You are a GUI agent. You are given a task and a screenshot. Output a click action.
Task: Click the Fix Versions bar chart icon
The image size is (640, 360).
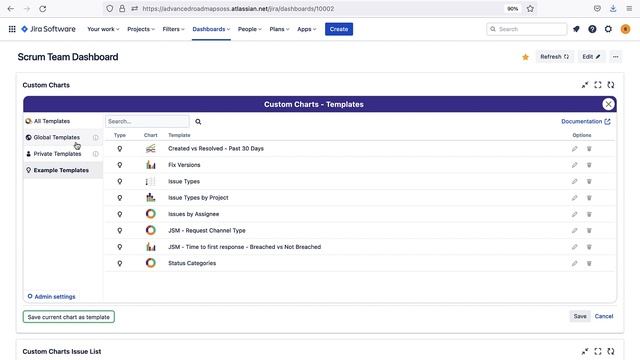(x=151, y=165)
